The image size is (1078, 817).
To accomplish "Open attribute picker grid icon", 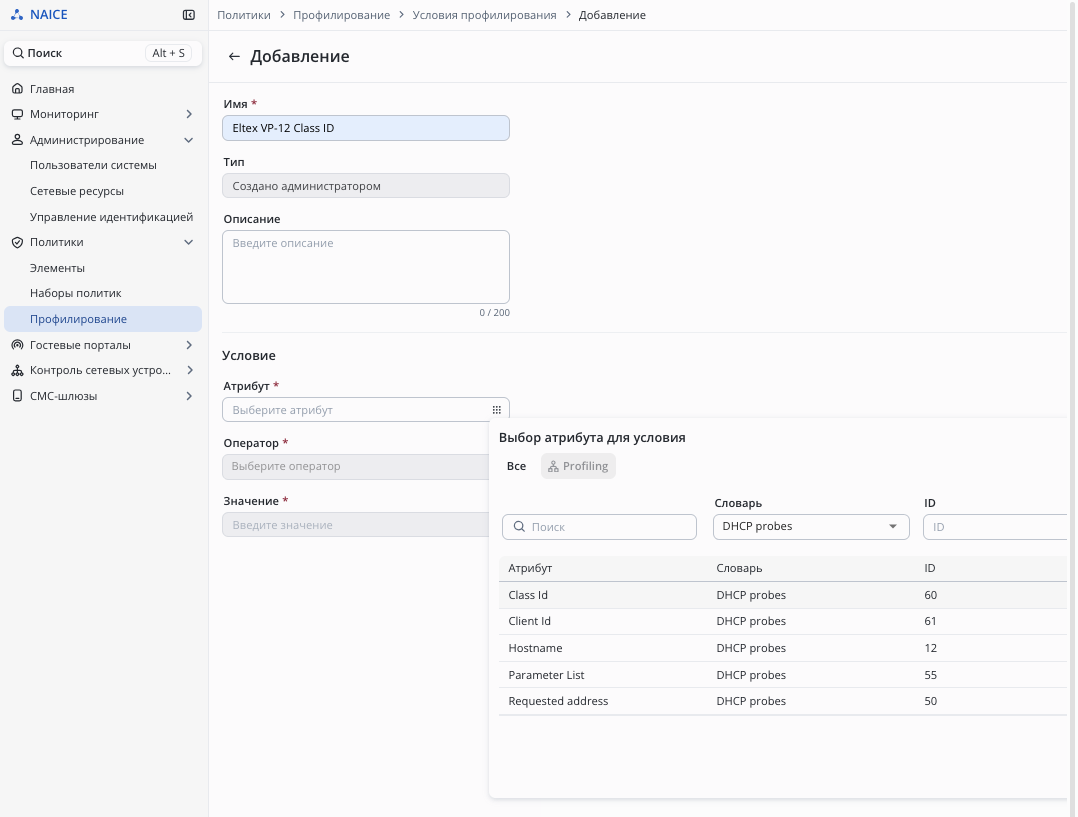I will (496, 410).
